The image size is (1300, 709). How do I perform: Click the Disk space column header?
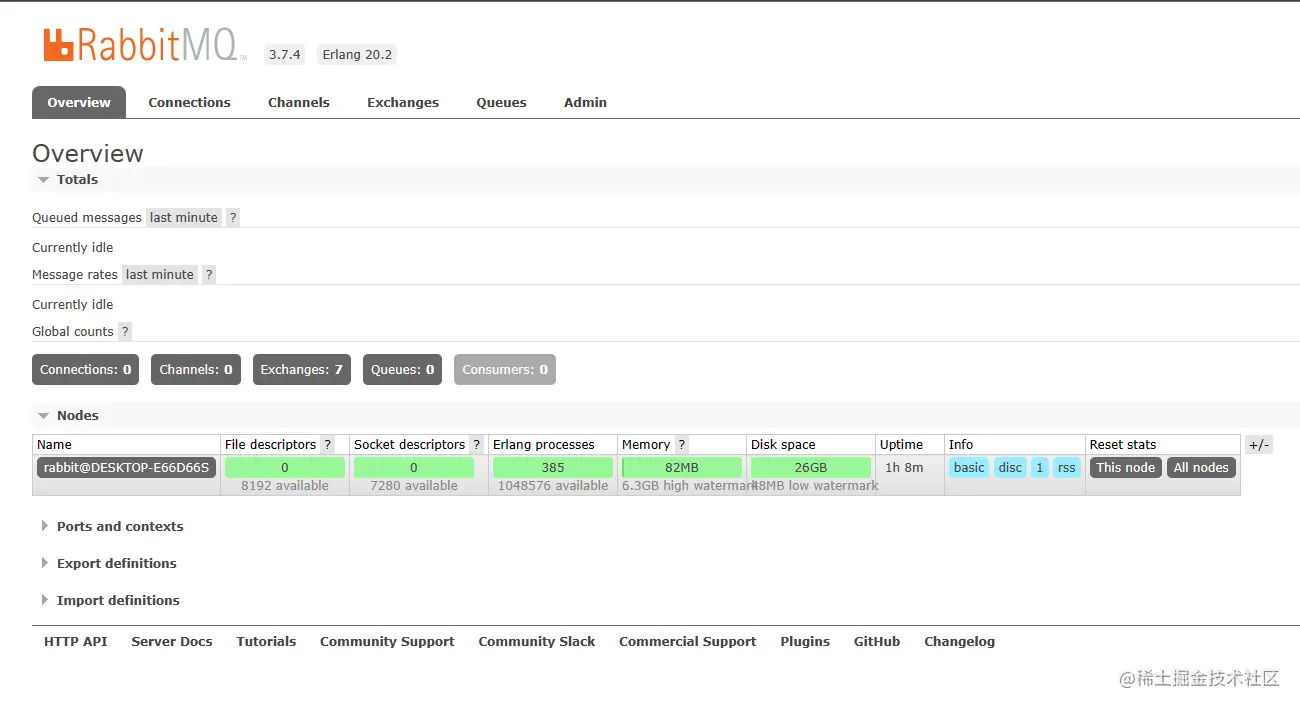point(783,445)
